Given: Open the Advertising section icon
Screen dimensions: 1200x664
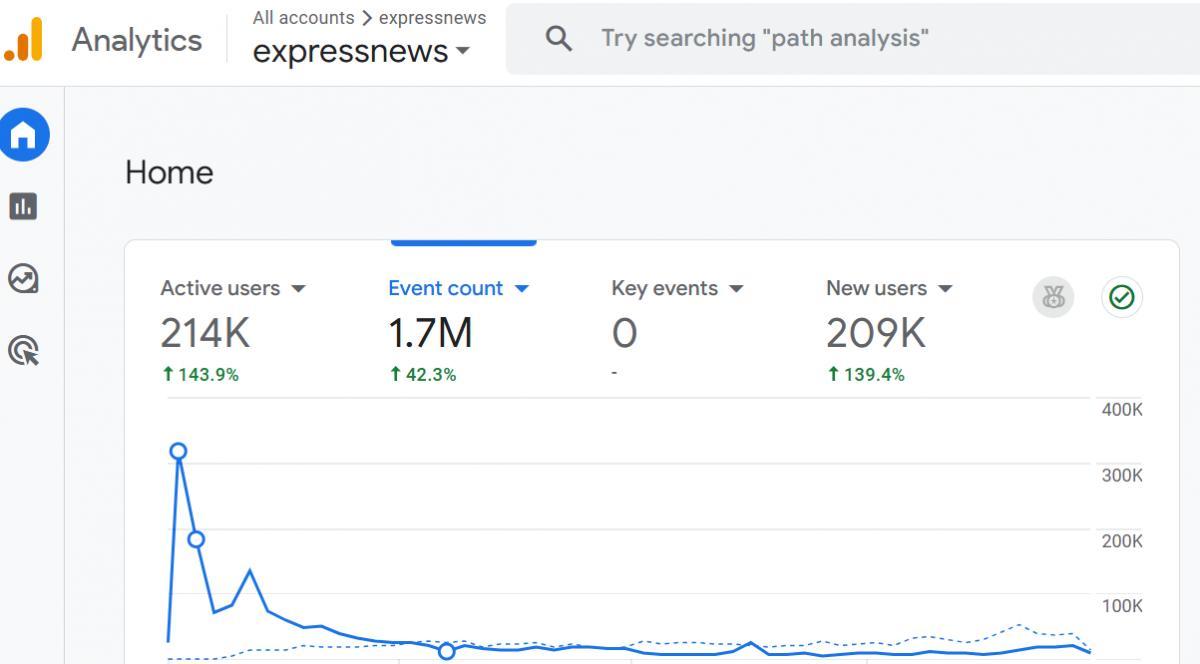Looking at the screenshot, I should (x=23, y=351).
